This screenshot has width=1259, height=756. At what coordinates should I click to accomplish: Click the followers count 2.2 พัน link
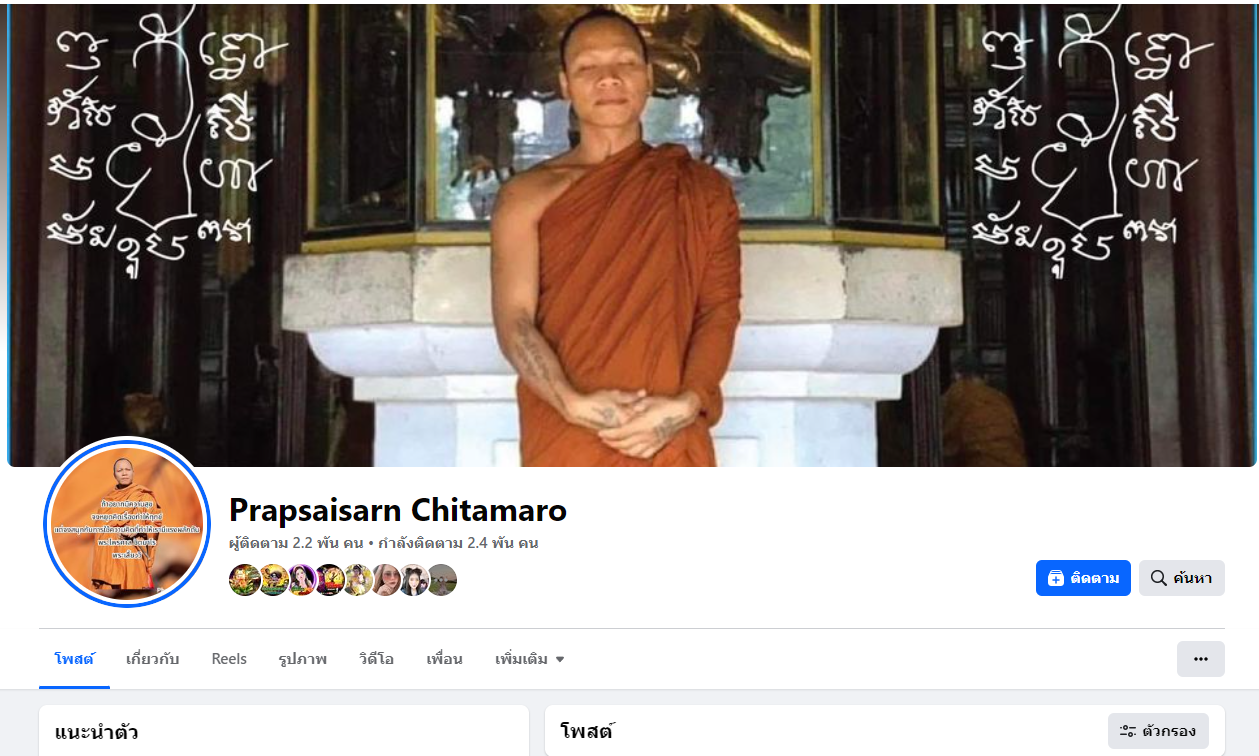[x=296, y=543]
